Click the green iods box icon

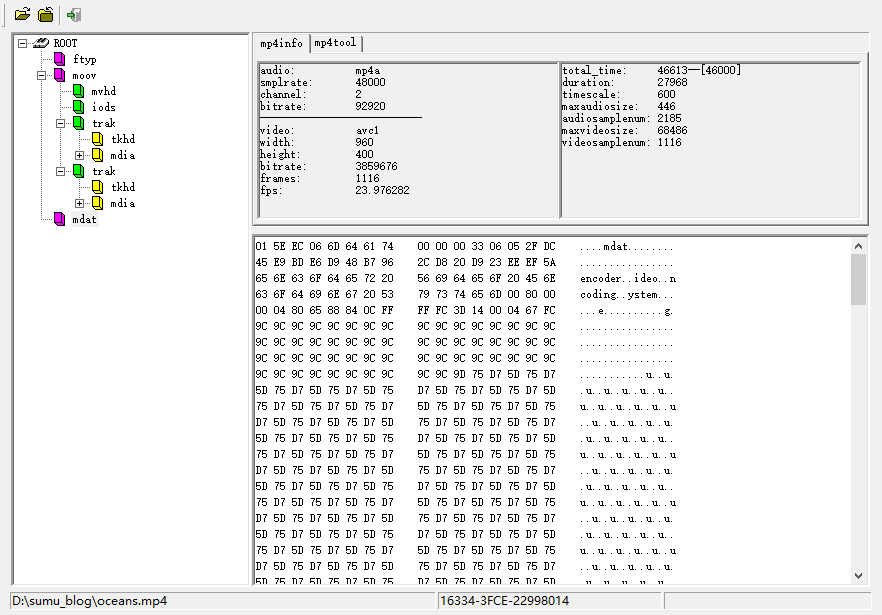coord(79,108)
